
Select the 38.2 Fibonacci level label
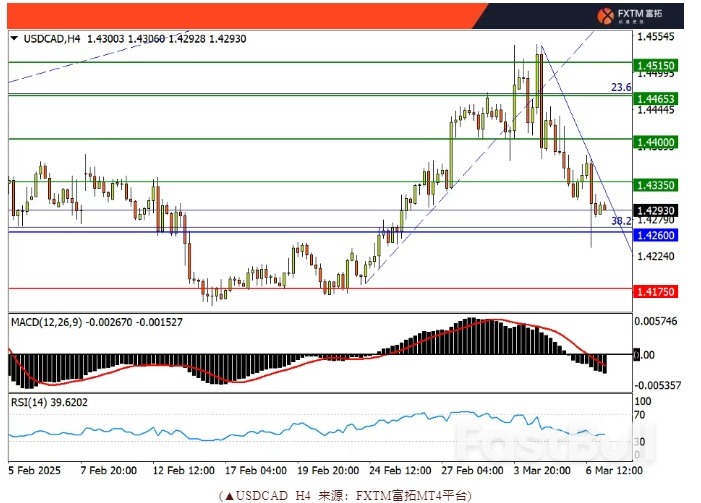coord(620,221)
